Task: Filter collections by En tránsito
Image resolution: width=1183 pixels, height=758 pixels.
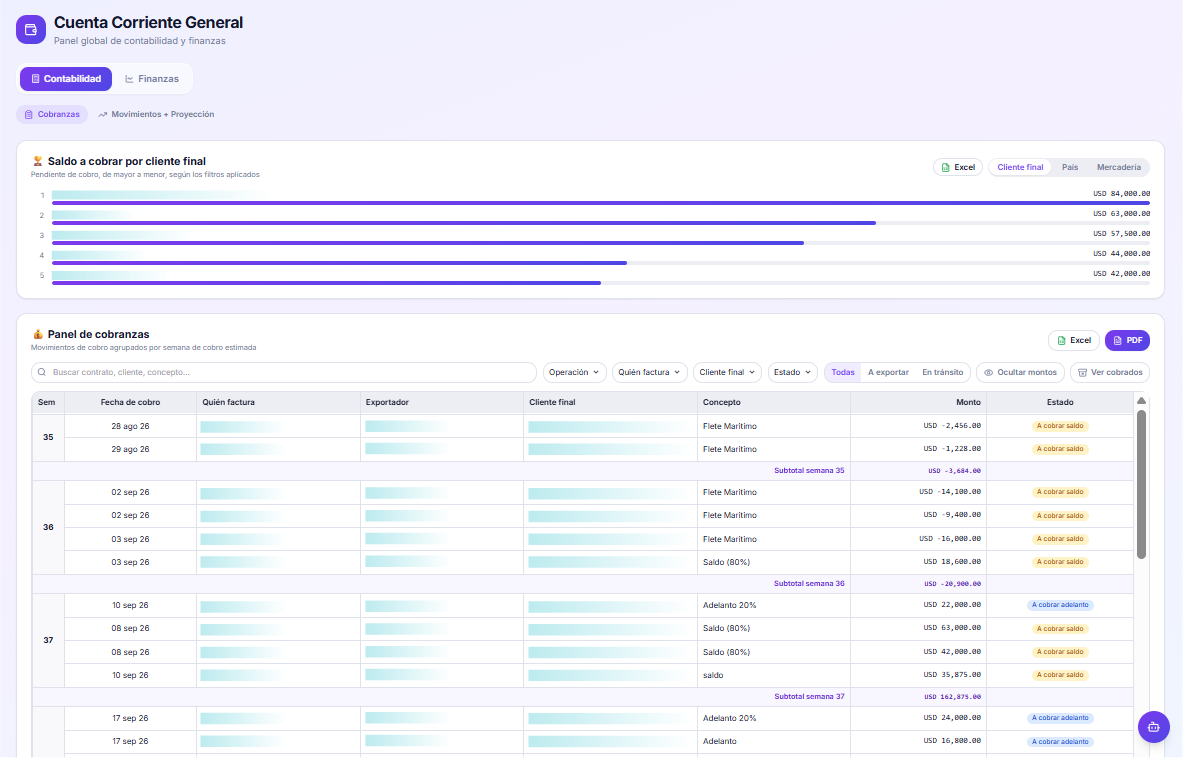Action: click(x=942, y=373)
